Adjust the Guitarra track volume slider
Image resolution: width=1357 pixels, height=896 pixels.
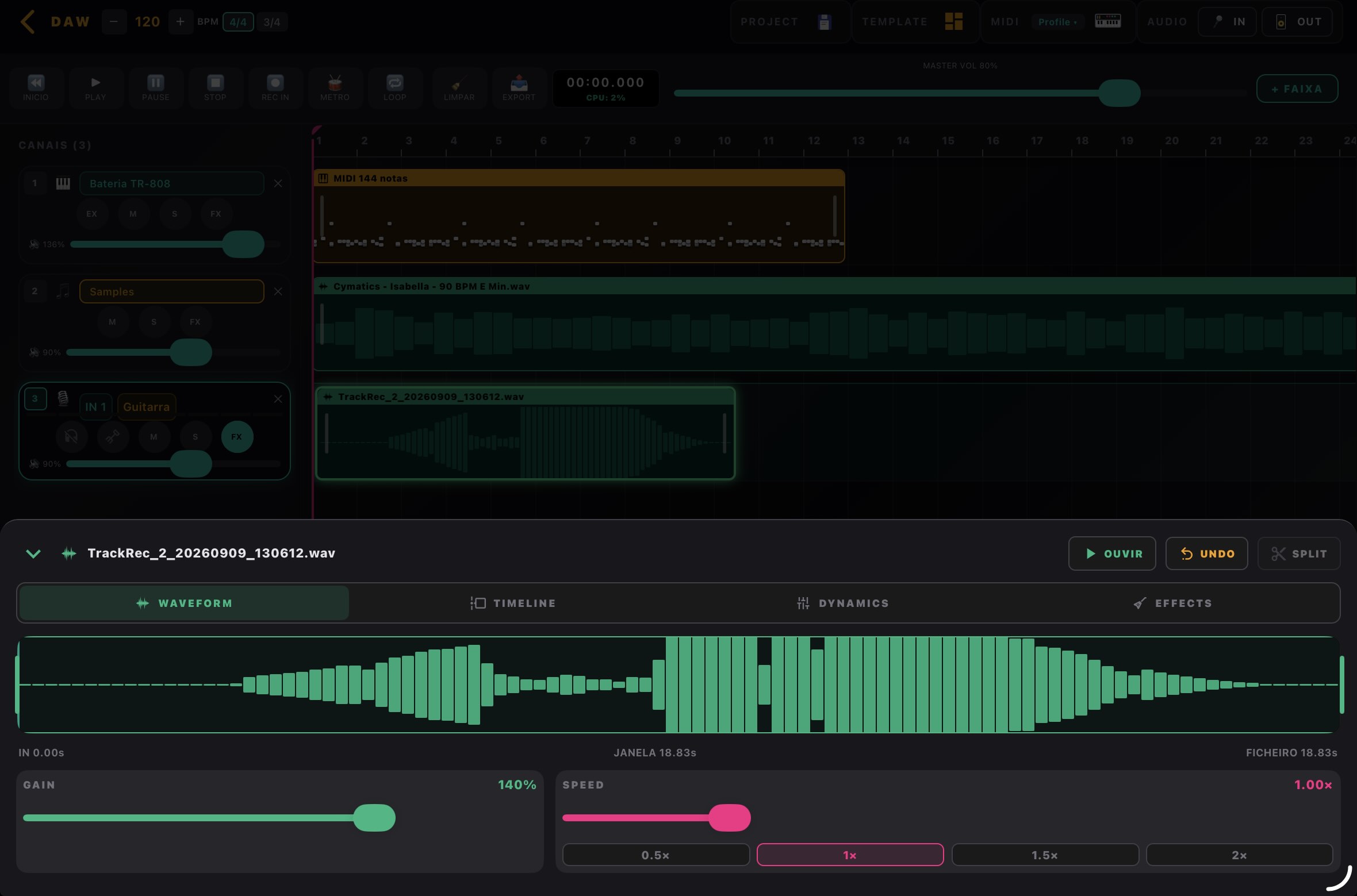click(x=190, y=464)
